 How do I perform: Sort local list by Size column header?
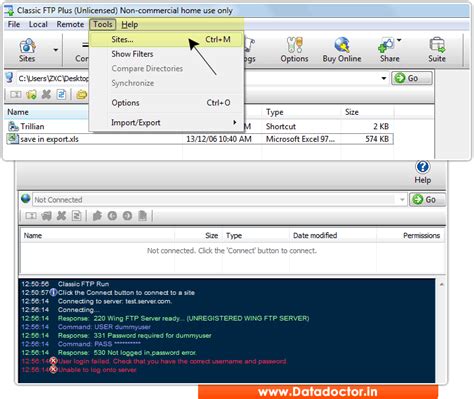[x=367, y=112]
